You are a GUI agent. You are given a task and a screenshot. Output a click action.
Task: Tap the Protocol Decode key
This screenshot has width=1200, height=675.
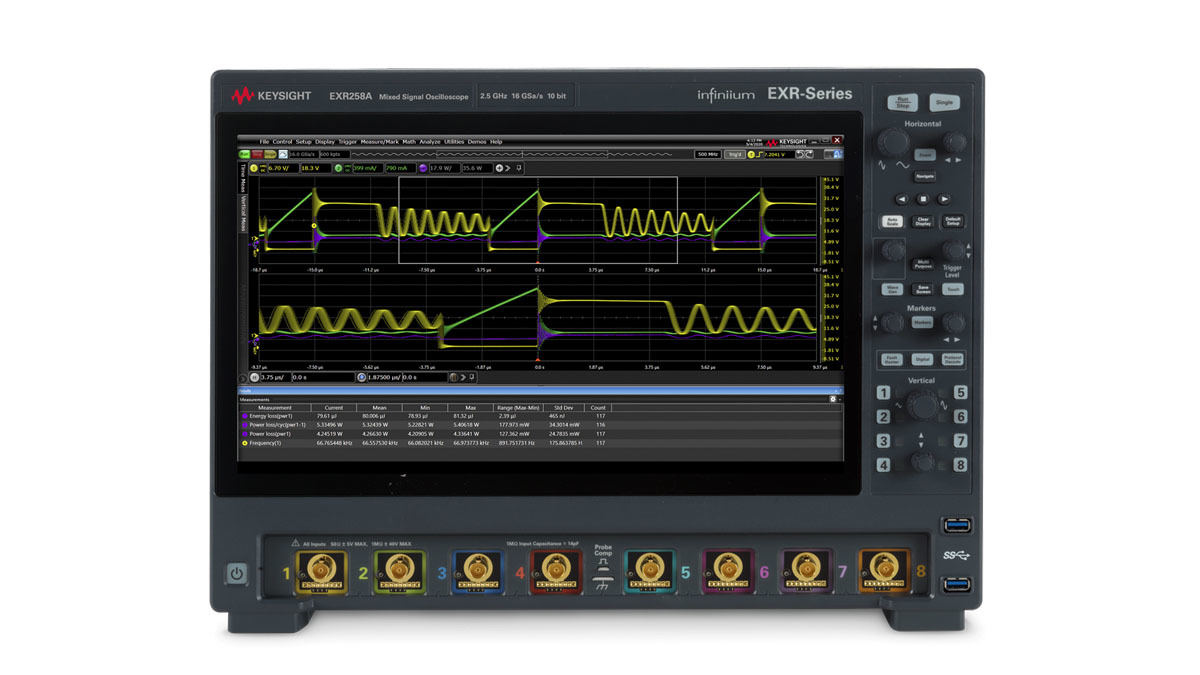[953, 359]
